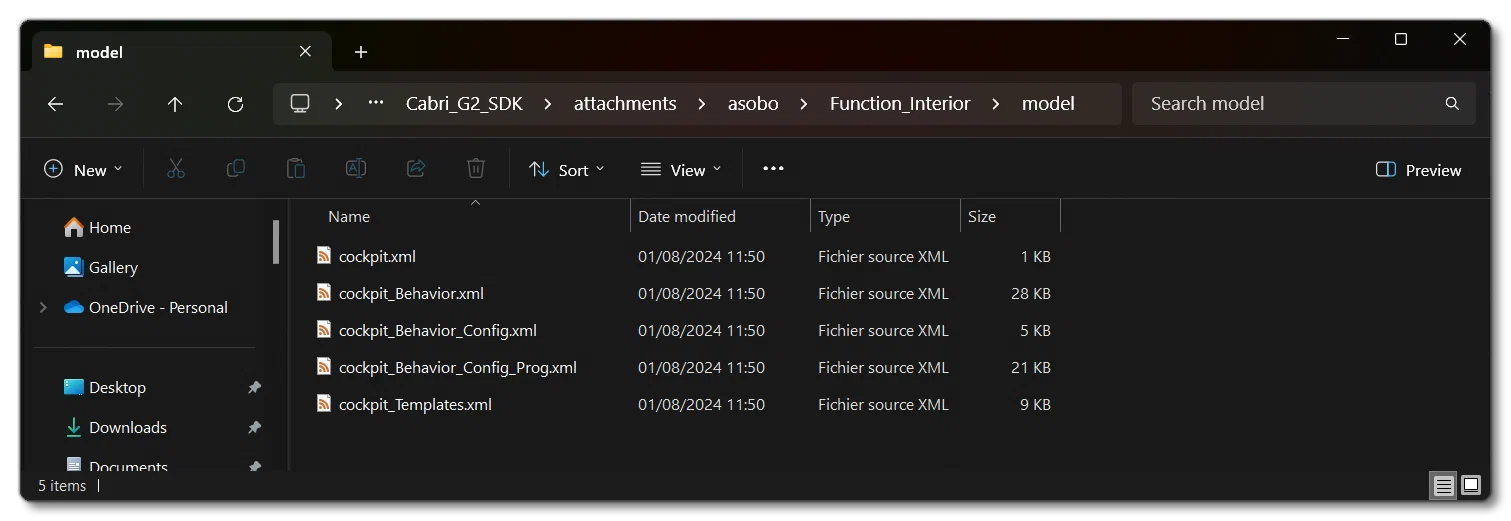Toggle the Preview pane
The width and height of the screenshot is (1511, 521).
point(1419,170)
